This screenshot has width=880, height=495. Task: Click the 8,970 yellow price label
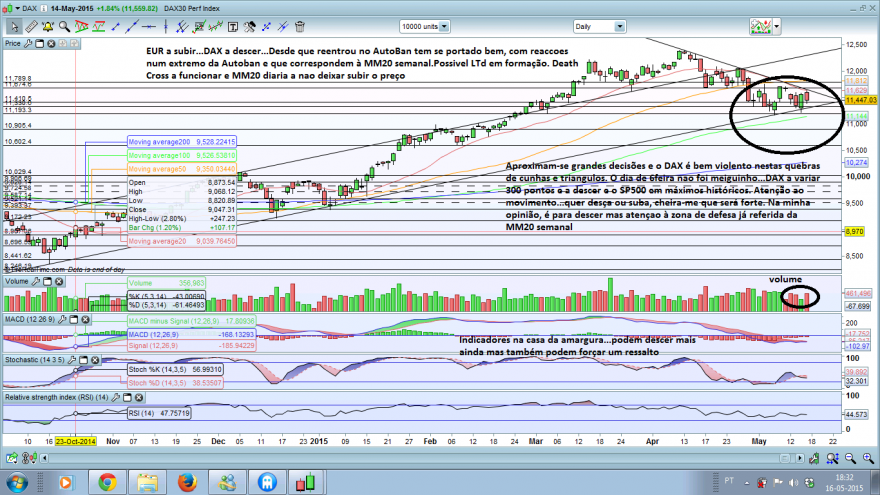[x=854, y=231]
